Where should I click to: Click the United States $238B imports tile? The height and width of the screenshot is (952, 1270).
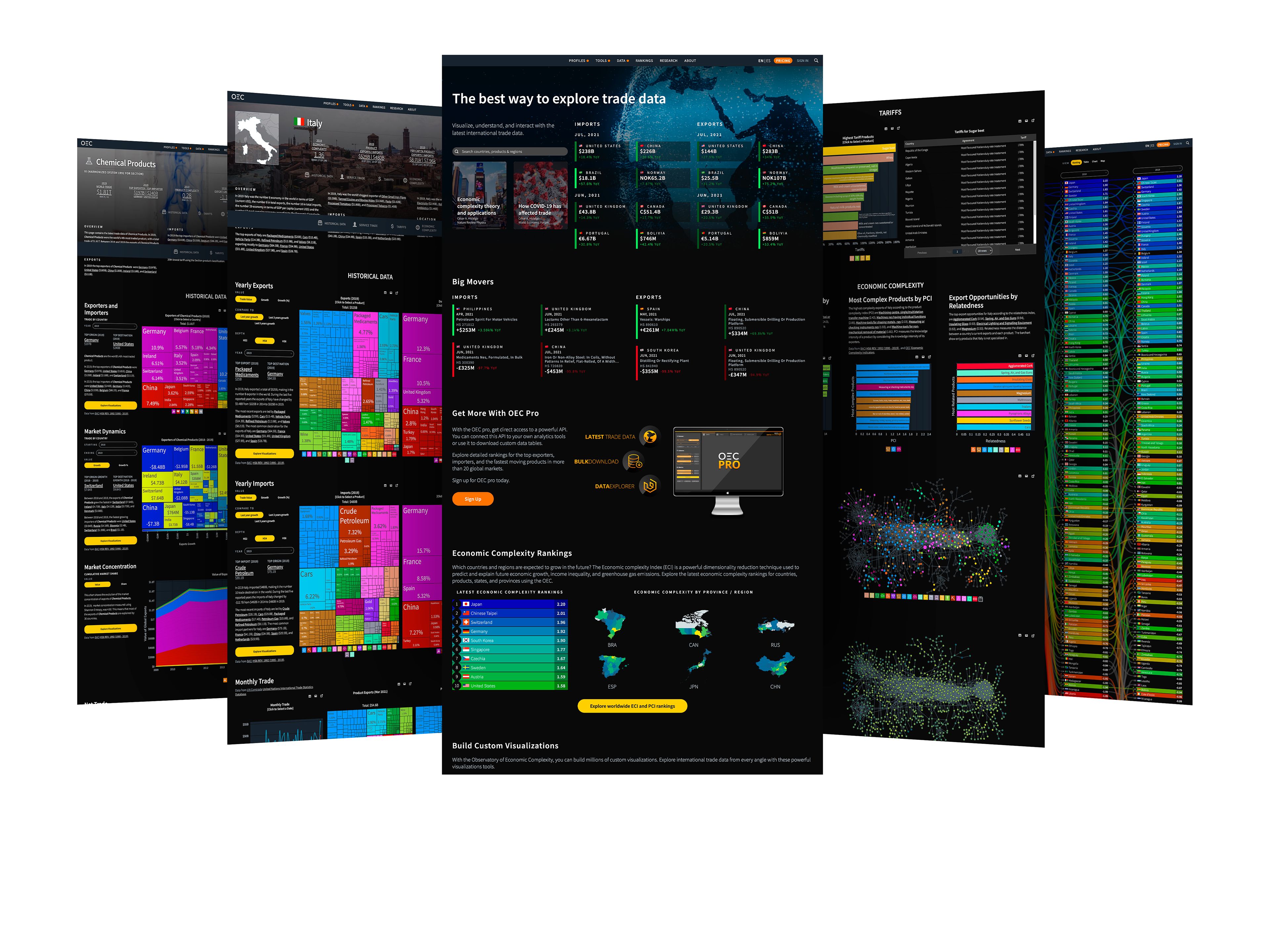pos(602,151)
